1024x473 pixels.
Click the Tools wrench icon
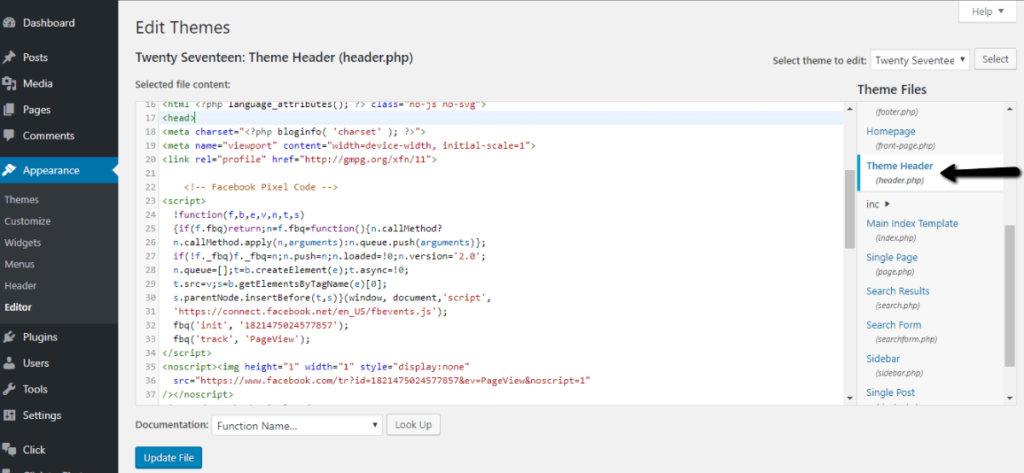[10, 389]
